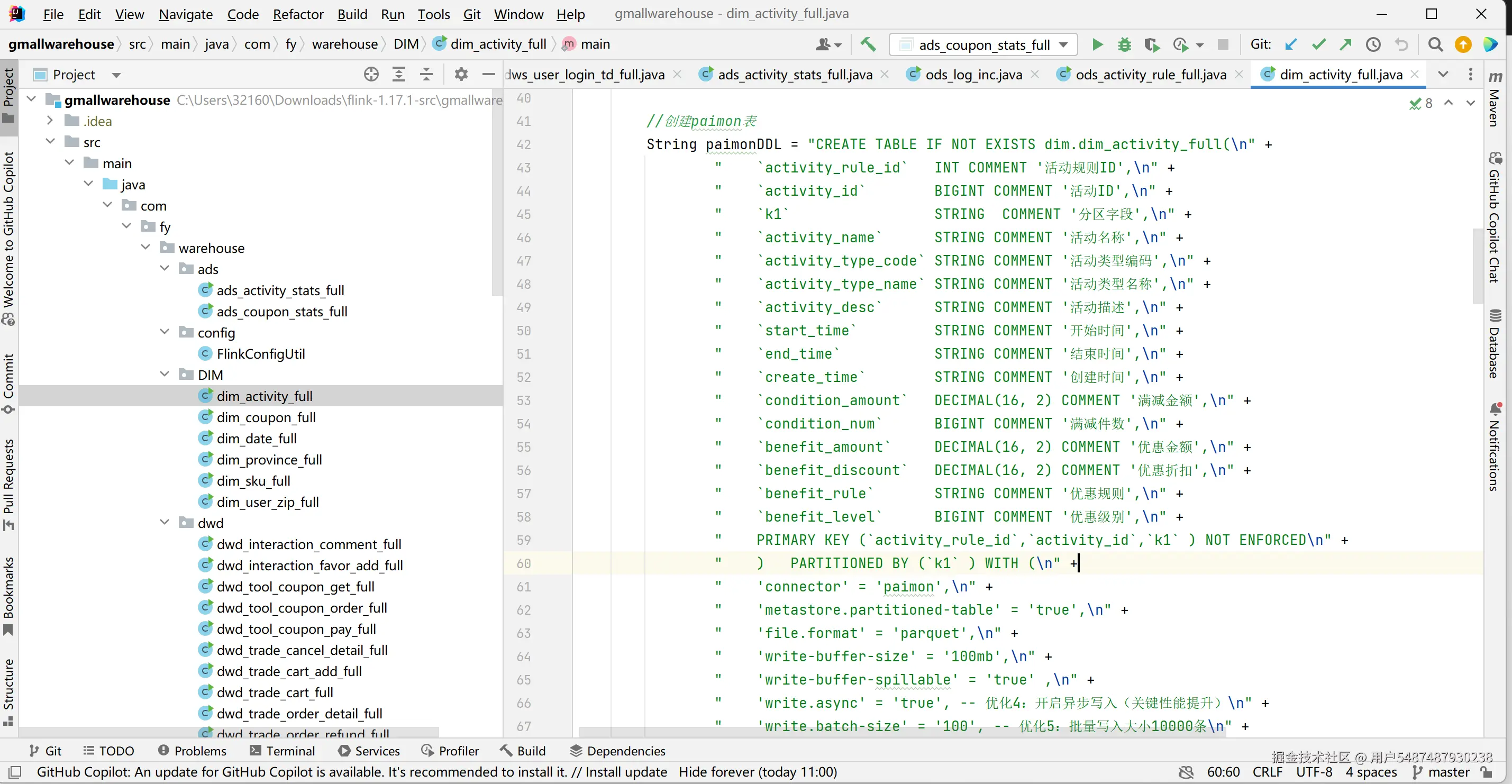Click the Git Commit checkmark icon

coord(1318,44)
